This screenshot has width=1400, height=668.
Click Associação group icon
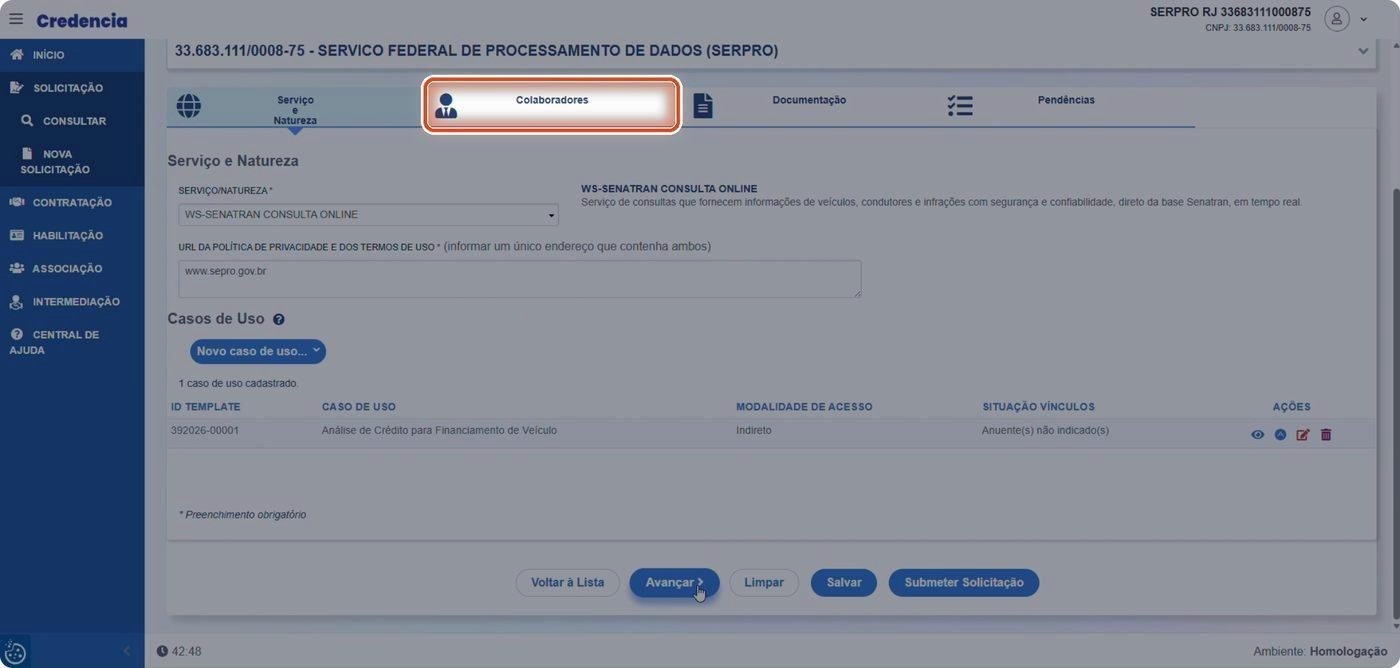click(17, 268)
